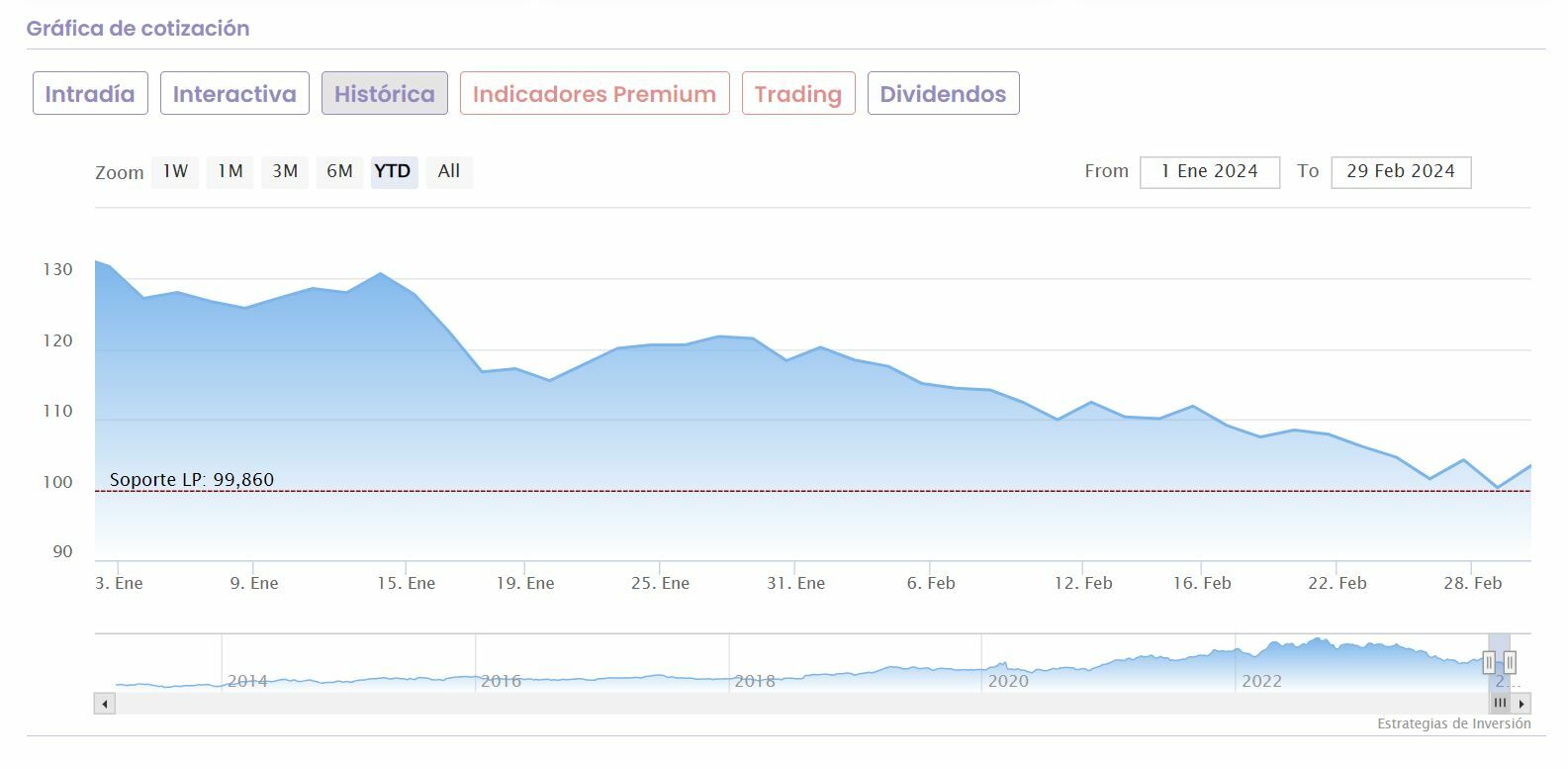Select the 6M zoom range

point(339,171)
